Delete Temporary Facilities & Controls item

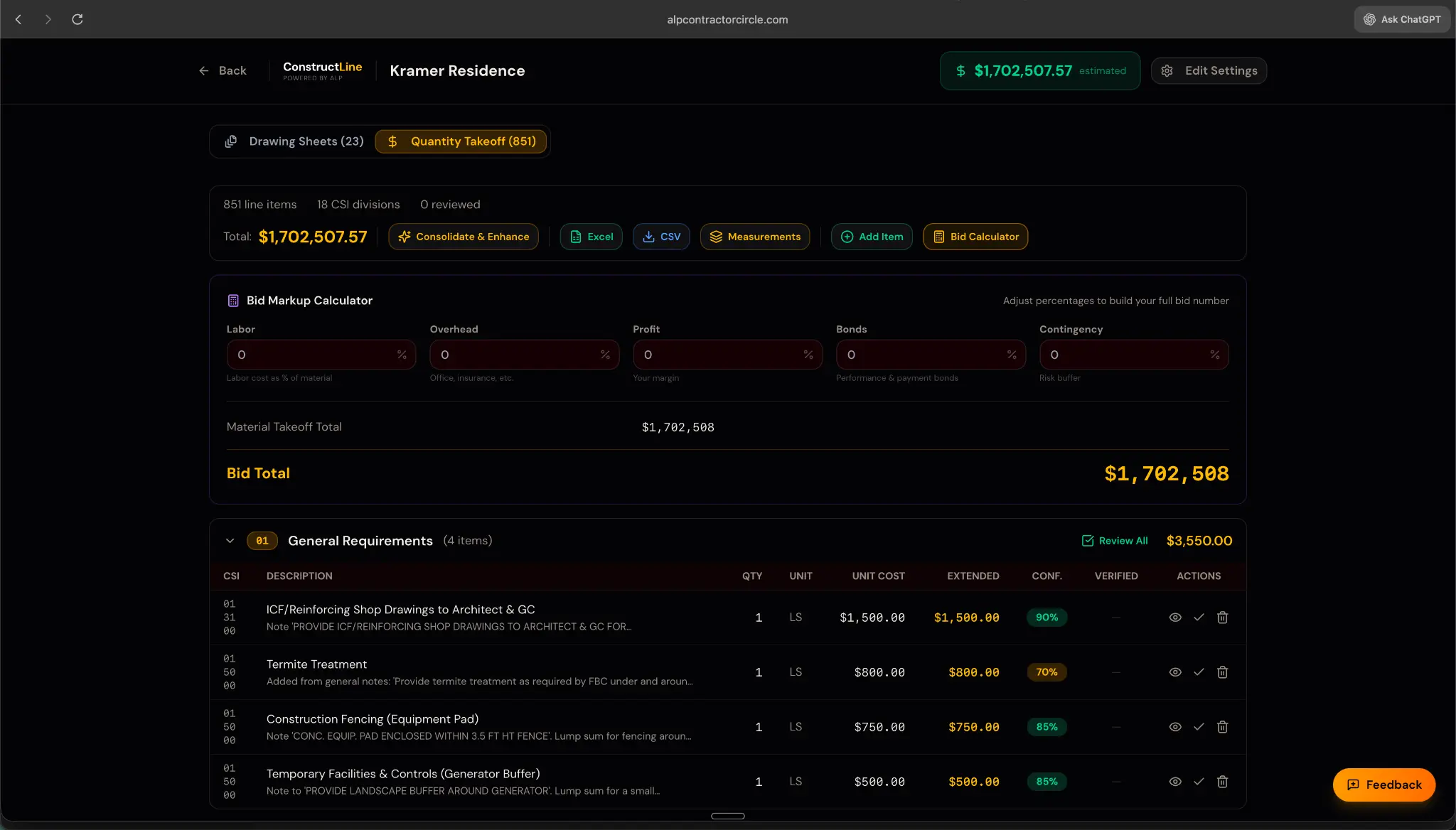tap(1222, 782)
